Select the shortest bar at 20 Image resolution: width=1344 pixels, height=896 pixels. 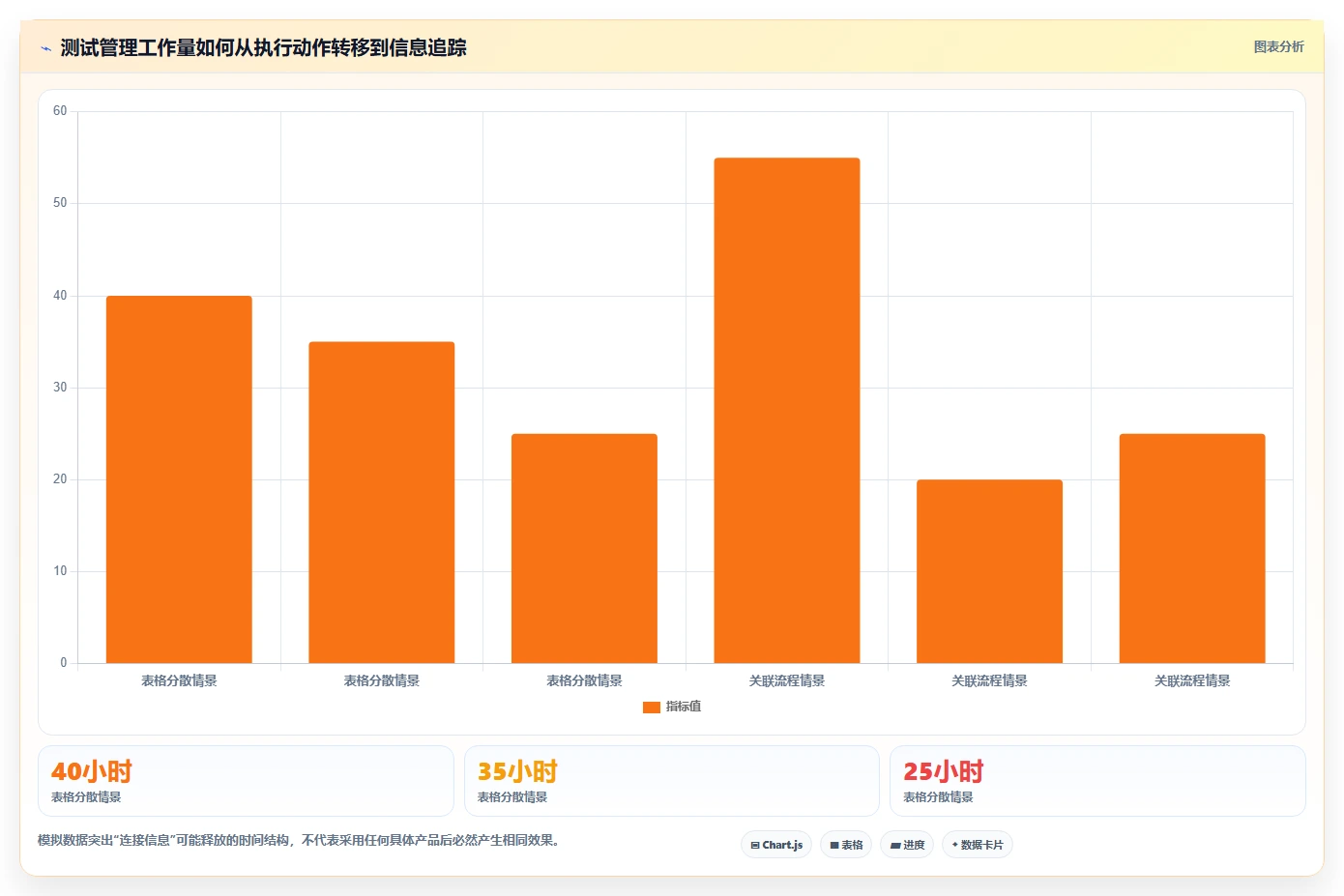989,571
